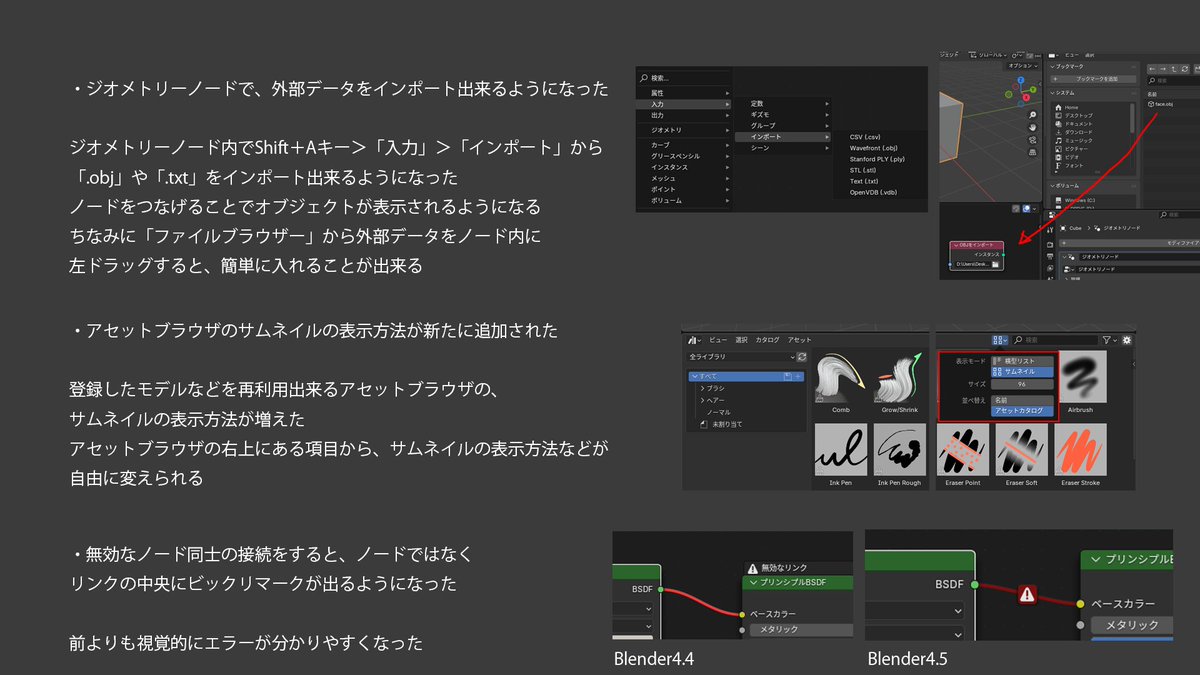Screen dimensions: 1200x675
Task: Click ブックマークを追加 button
Action: pos(1094,79)
